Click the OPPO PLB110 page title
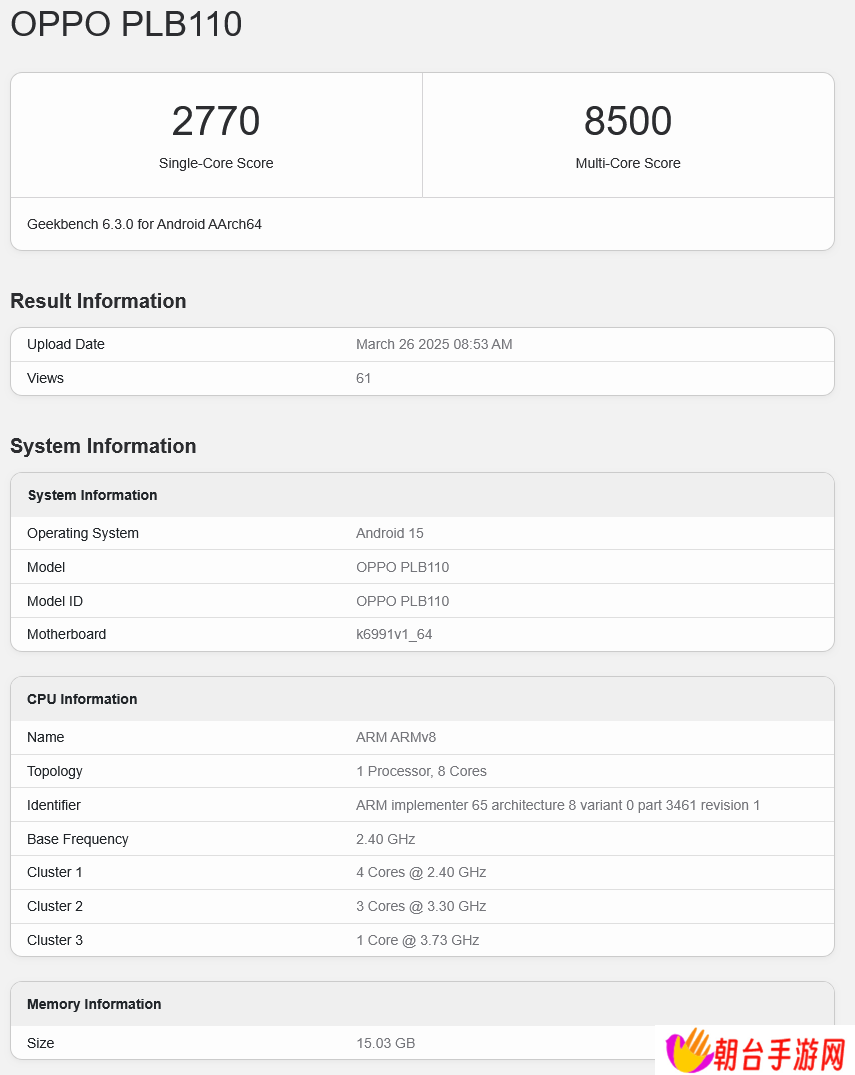 [x=126, y=24]
